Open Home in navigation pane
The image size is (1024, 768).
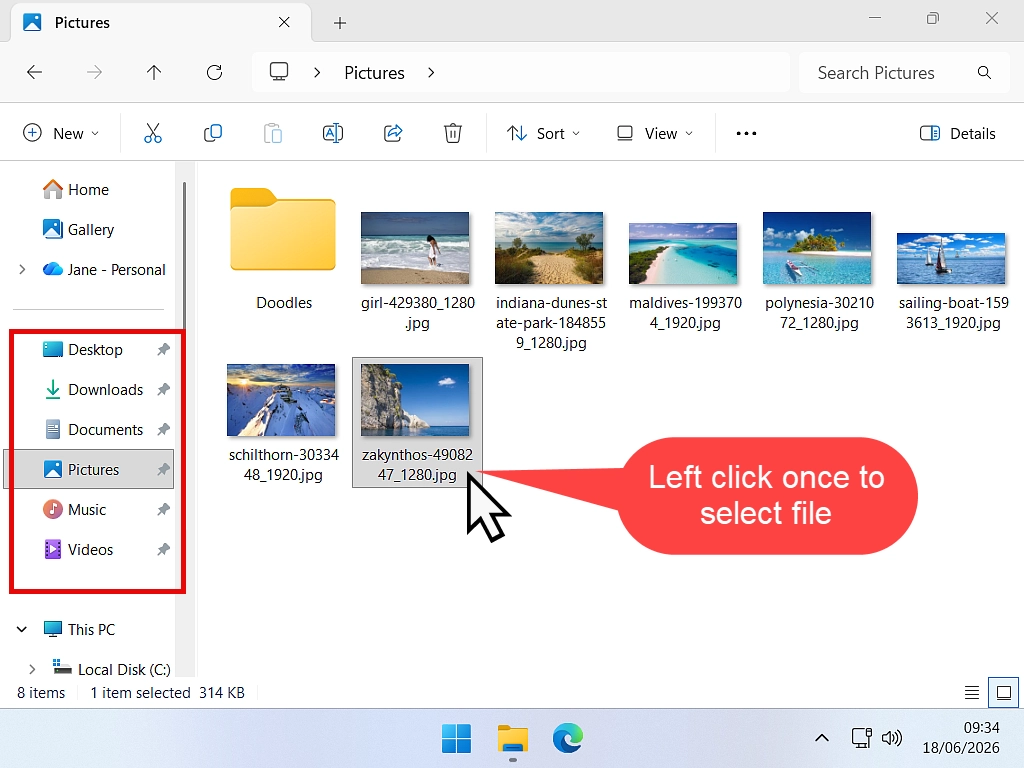pyautogui.click(x=76, y=189)
